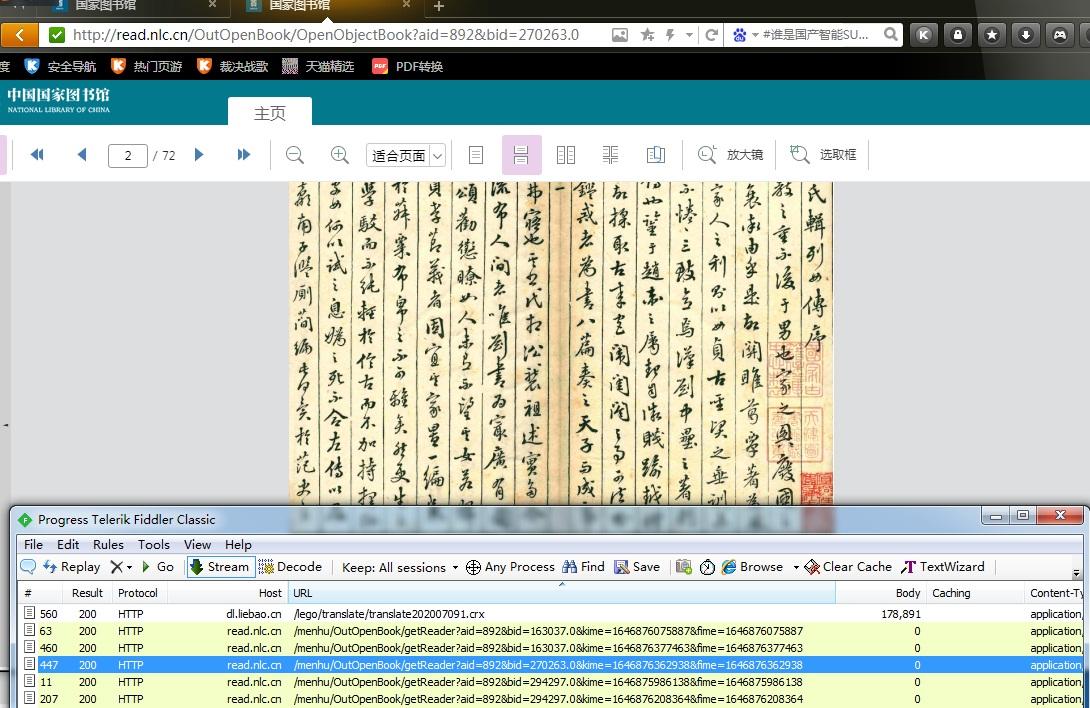Image resolution: width=1090 pixels, height=708 pixels.
Task: Open Find in Fiddler toolbar
Action: (584, 567)
